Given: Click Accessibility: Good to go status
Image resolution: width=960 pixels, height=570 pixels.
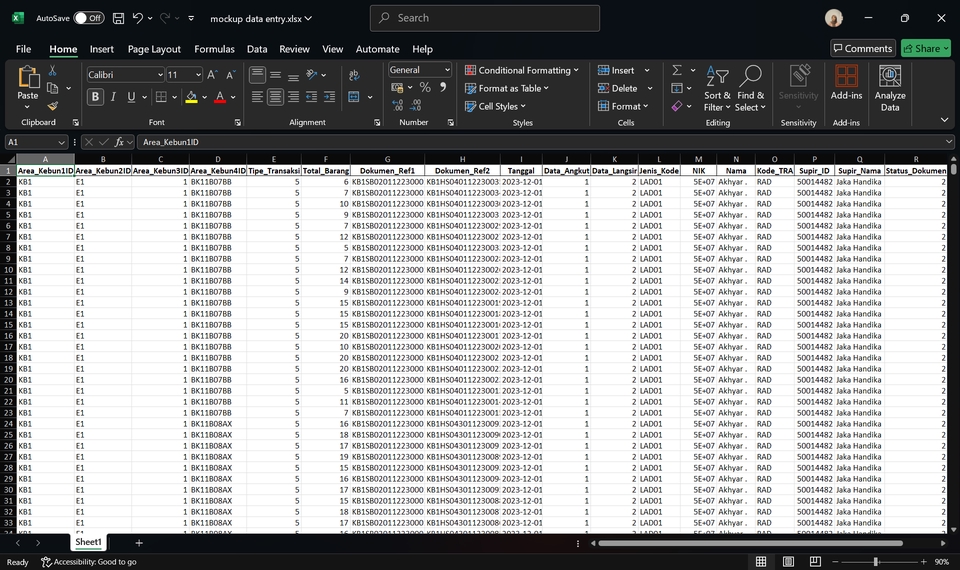Looking at the screenshot, I should pos(89,562).
